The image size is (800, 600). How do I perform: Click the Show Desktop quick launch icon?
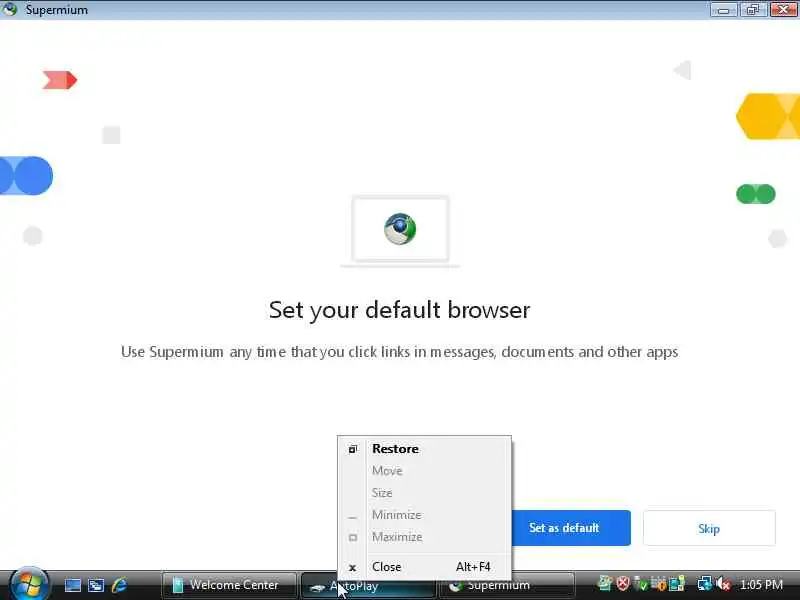pos(72,585)
